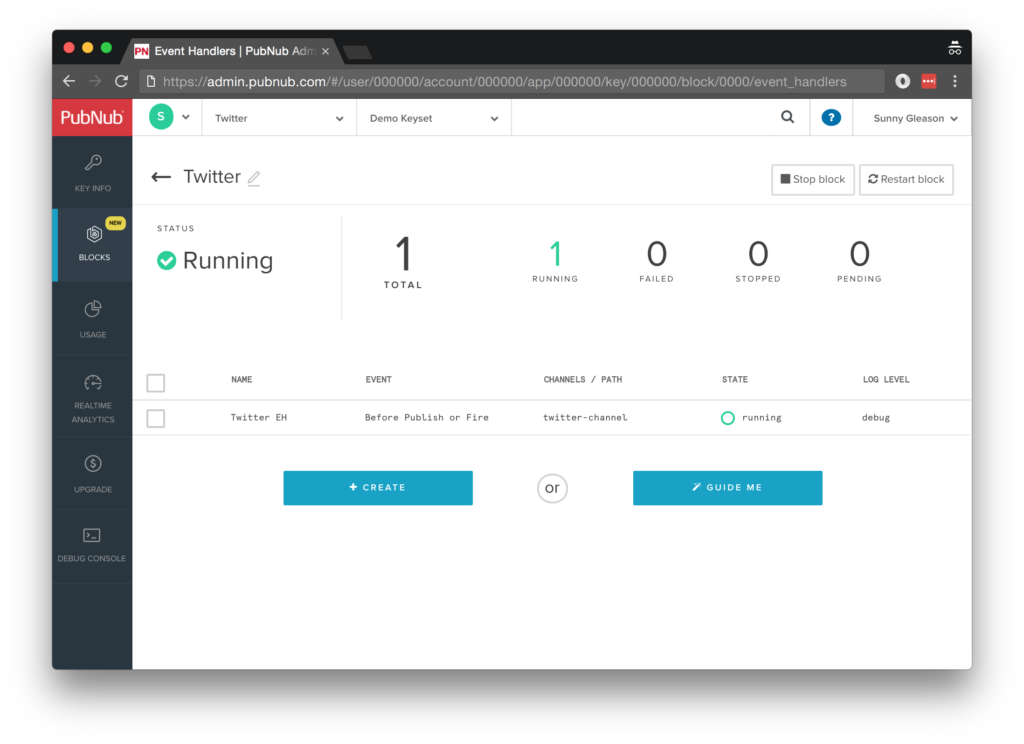
Task: Open Realtime Analytics in the sidebar
Action: (x=92, y=396)
